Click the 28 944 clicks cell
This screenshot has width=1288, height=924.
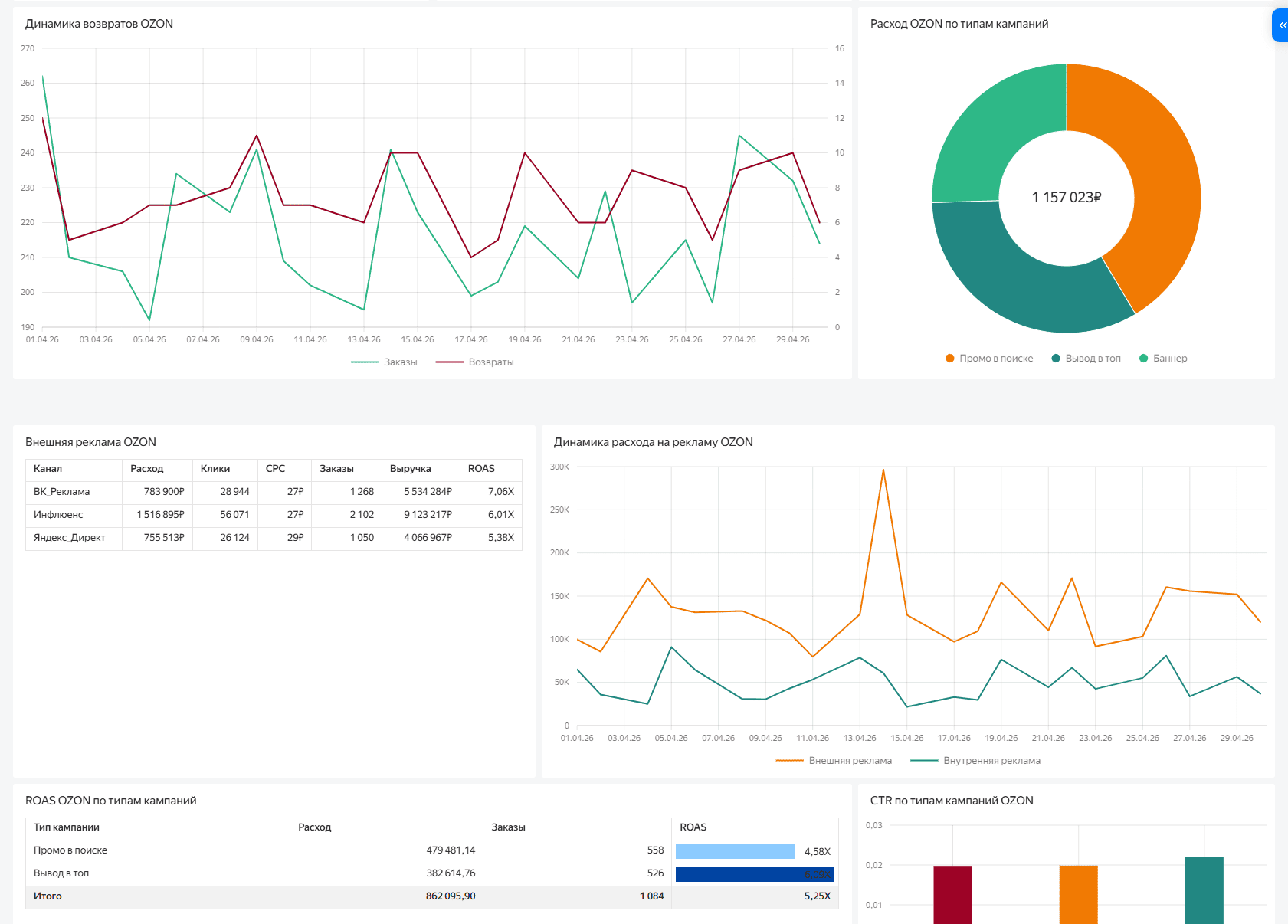[x=225, y=492]
